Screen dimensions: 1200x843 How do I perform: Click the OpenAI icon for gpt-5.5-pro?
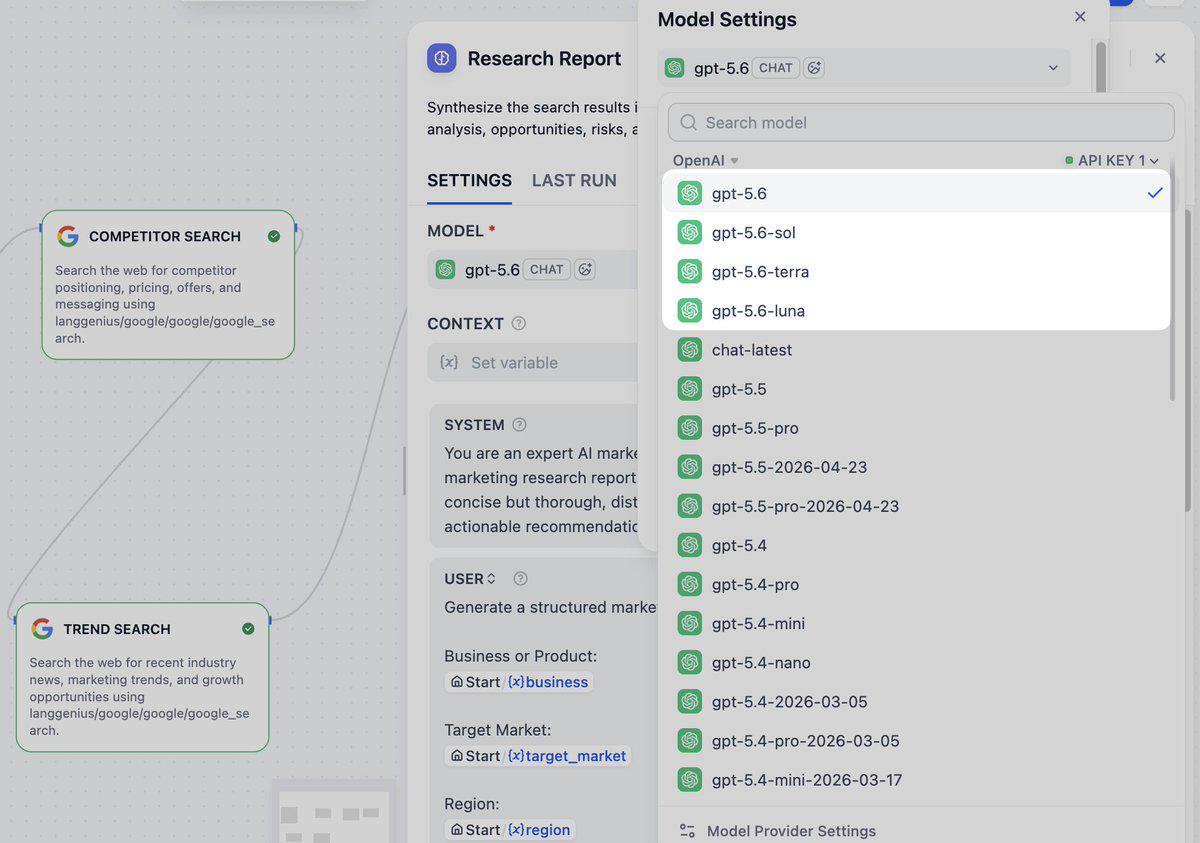click(690, 428)
